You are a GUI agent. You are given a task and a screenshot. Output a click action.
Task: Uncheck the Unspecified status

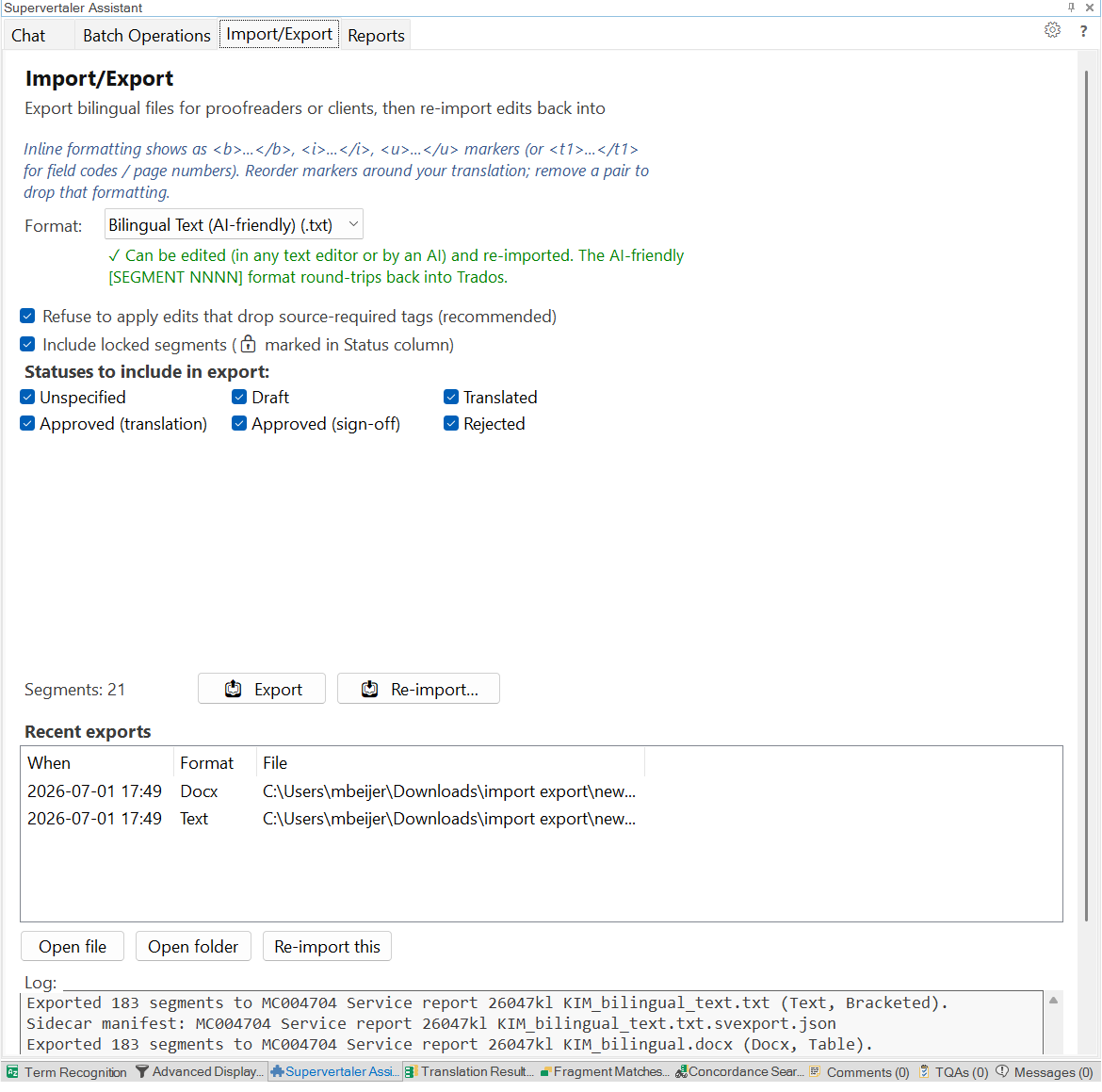pyautogui.click(x=27, y=397)
